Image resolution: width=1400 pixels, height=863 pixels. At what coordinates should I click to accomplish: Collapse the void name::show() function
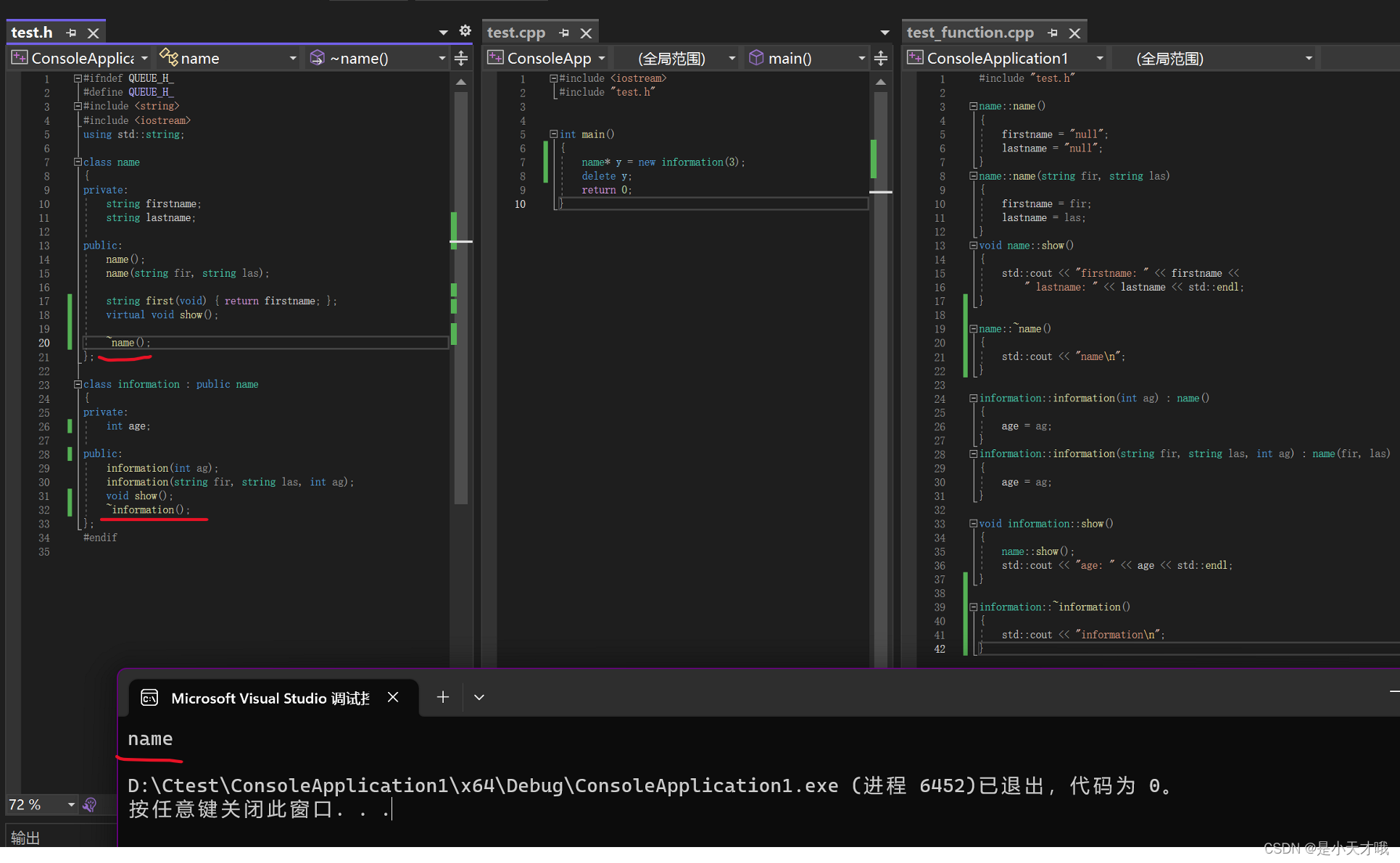coord(974,246)
